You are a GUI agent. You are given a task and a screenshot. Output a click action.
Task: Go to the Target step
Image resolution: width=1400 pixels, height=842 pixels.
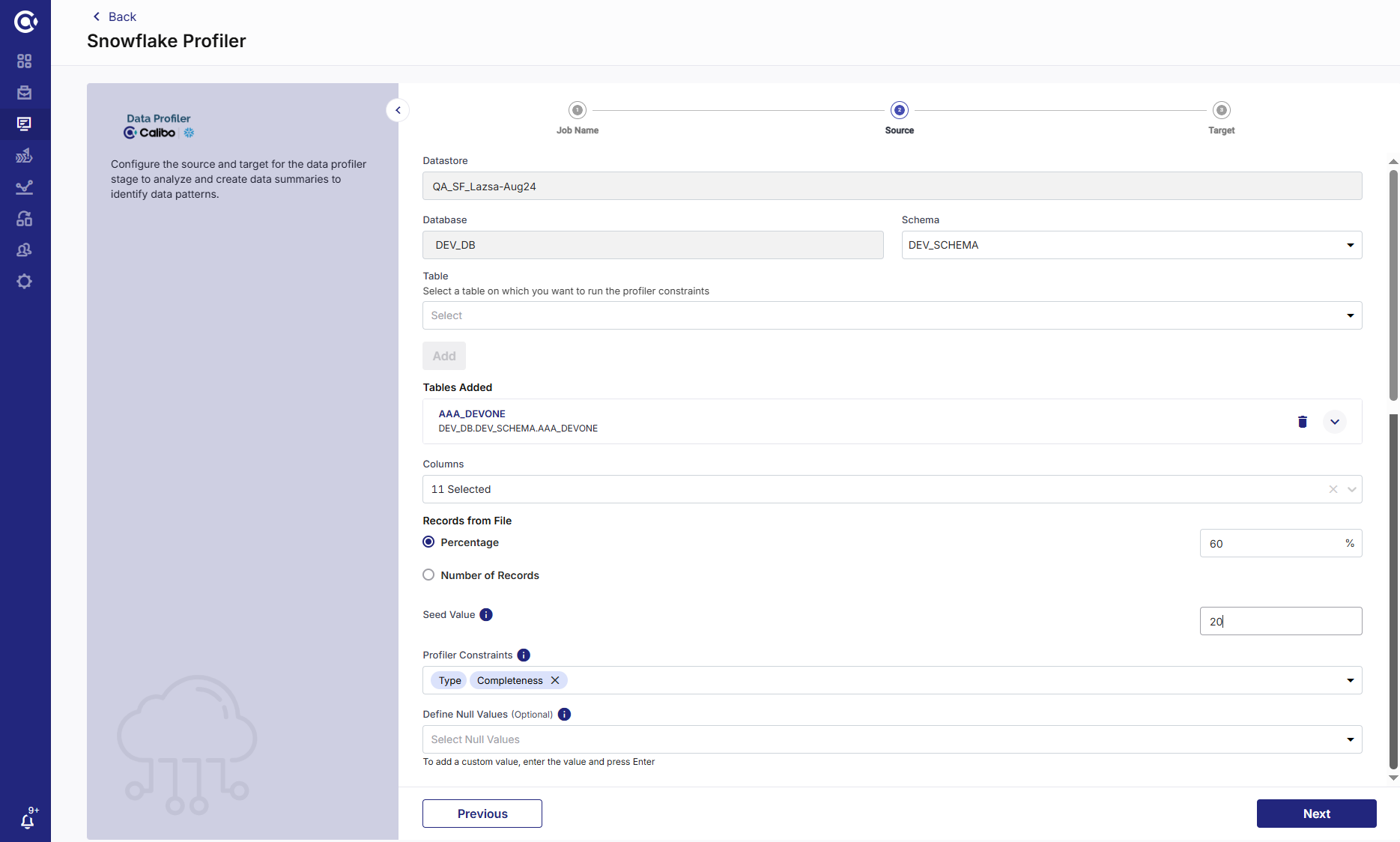coord(1221,111)
